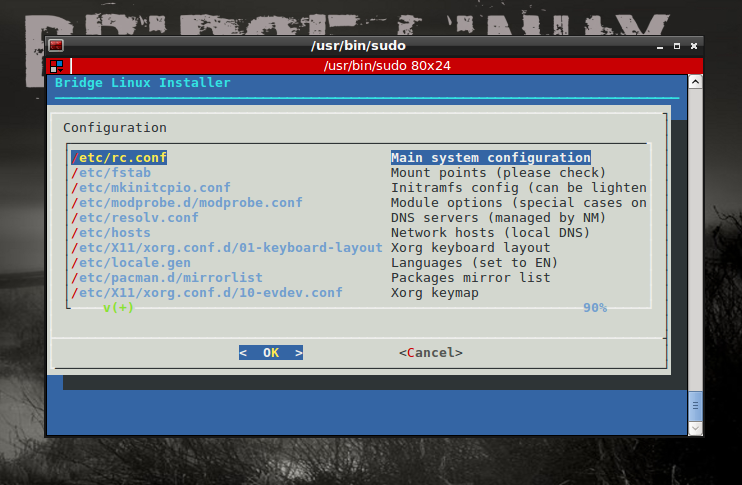Viewport: 742px width, 485px height.
Task: Click the terminal window menu icon in title bar
Action: click(x=56, y=45)
